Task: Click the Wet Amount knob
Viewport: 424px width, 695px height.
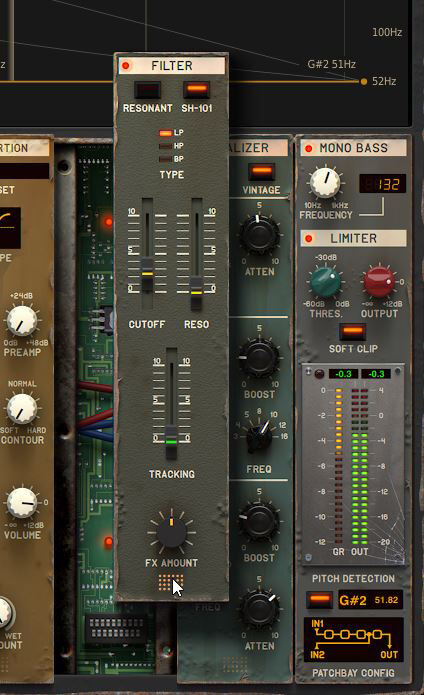Action: (x=4, y=612)
